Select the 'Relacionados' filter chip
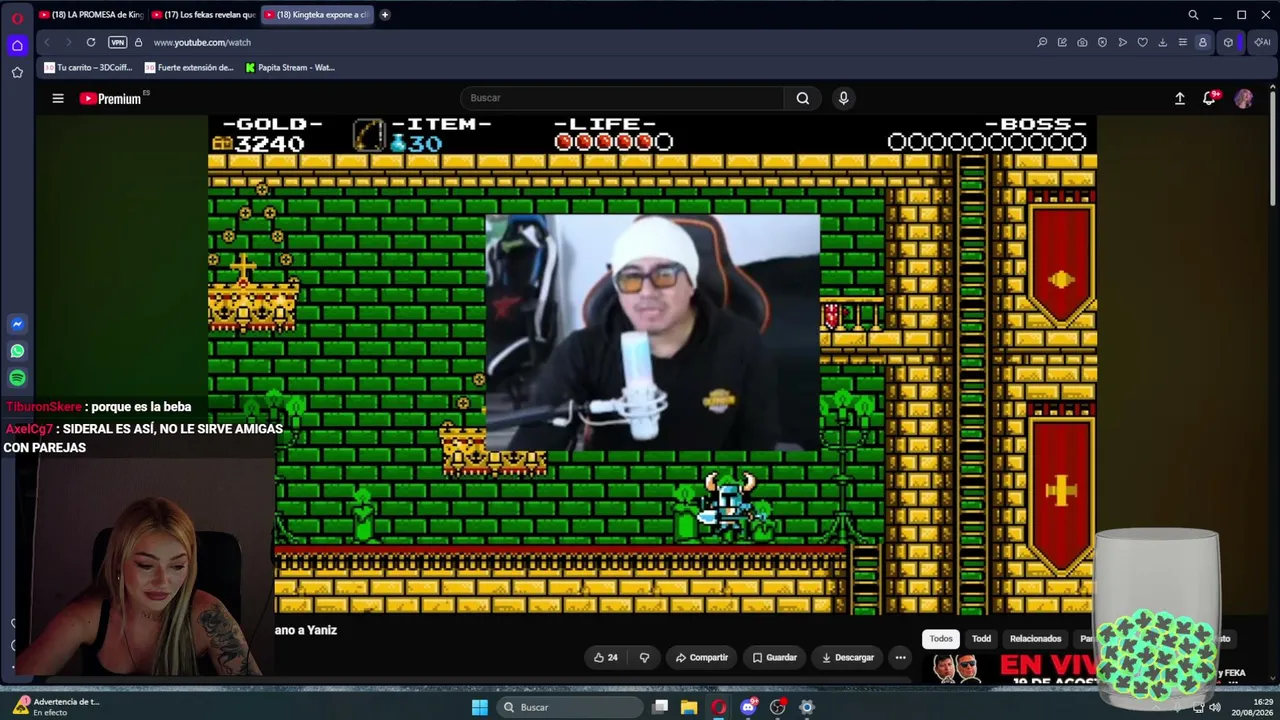Viewport: 1280px width, 720px height. click(1035, 638)
